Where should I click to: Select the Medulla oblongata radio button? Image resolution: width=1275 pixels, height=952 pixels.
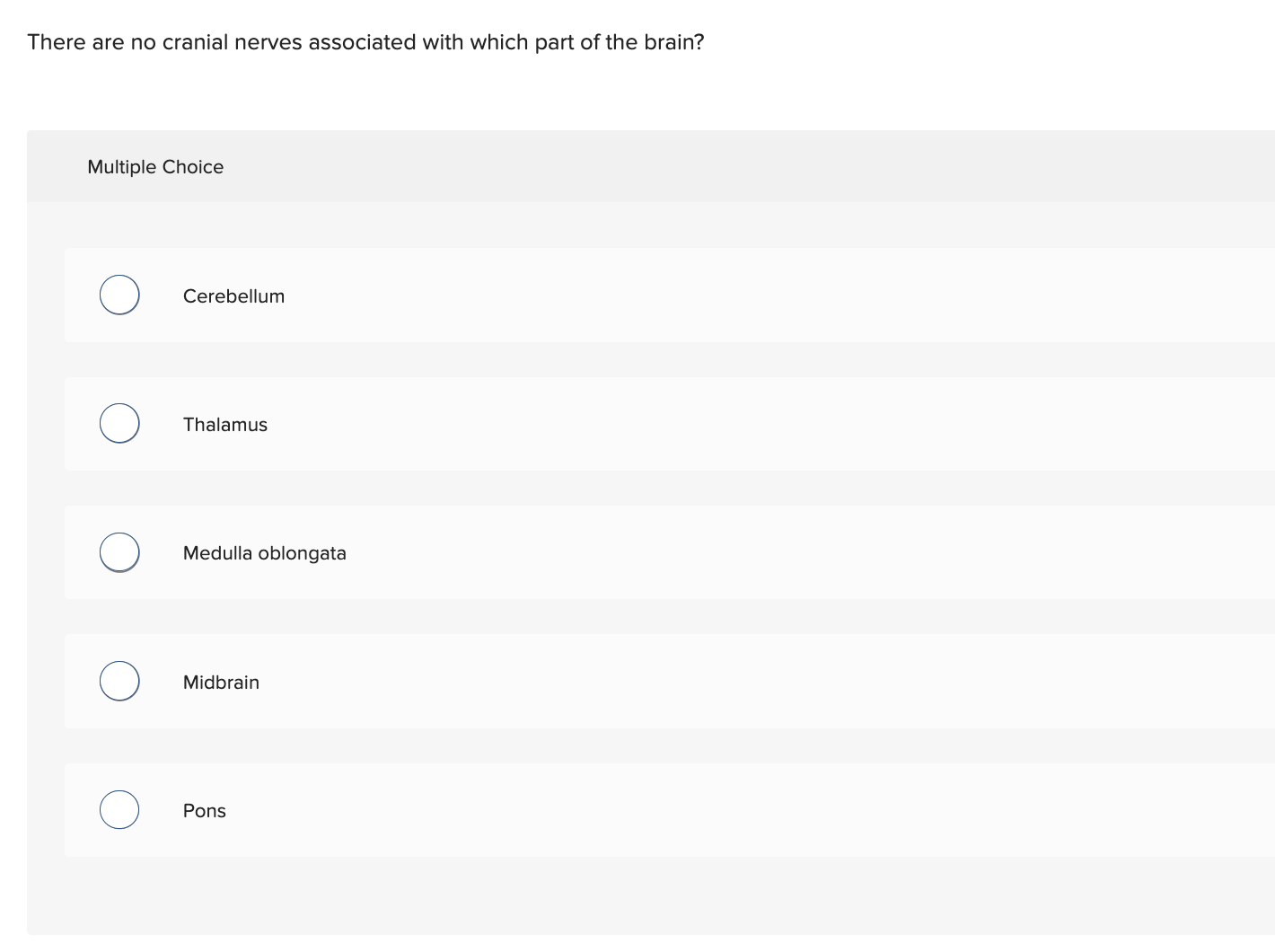tap(119, 552)
